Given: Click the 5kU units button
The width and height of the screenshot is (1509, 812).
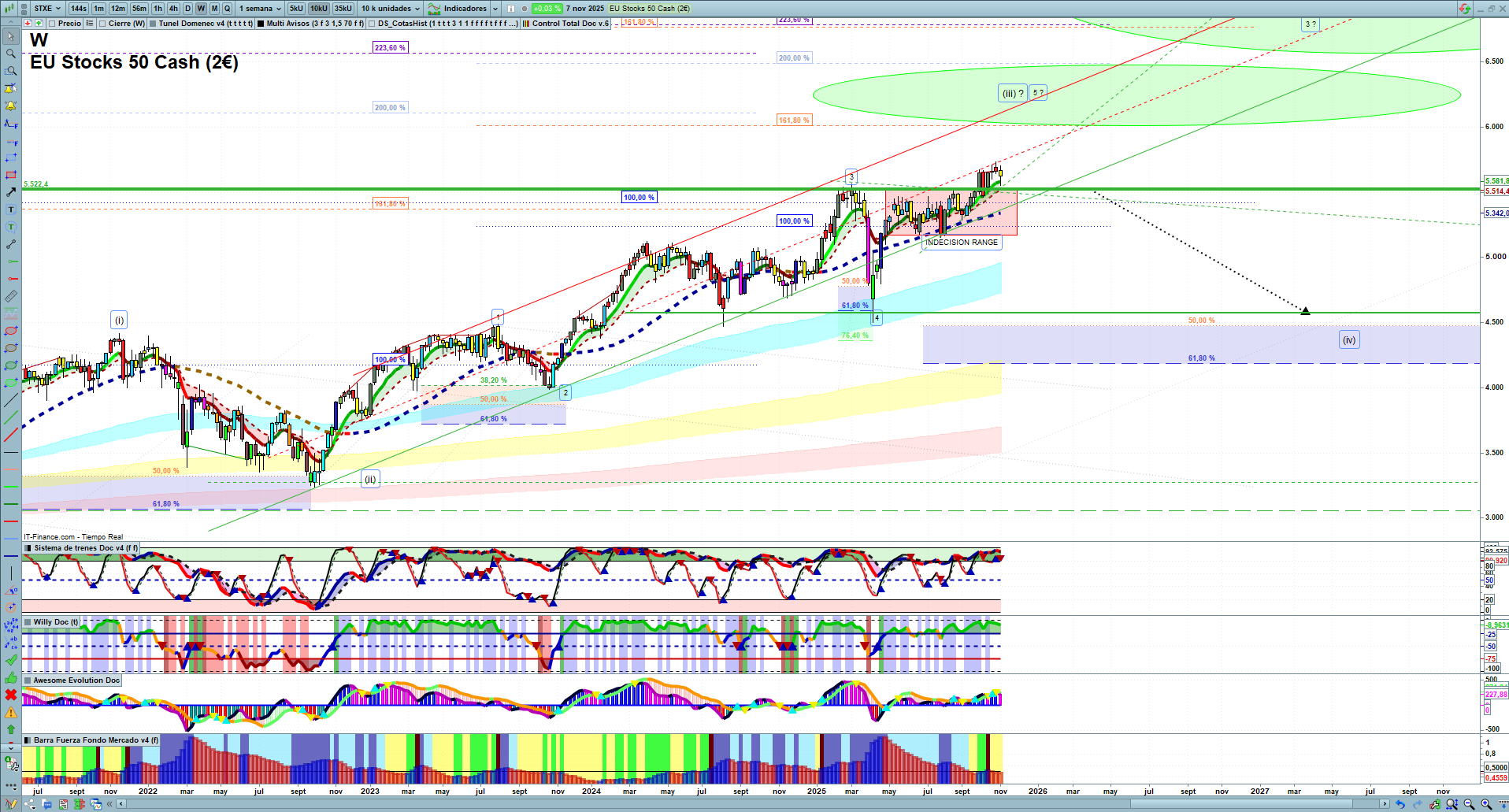Looking at the screenshot, I should (296, 9).
